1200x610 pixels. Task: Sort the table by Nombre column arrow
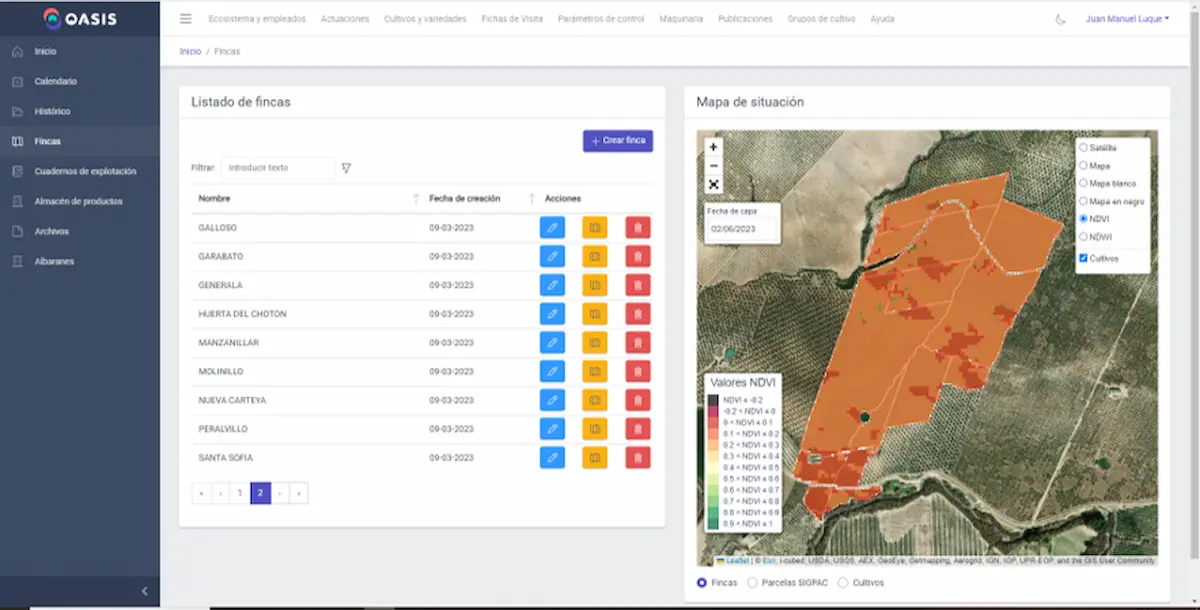click(x=416, y=199)
